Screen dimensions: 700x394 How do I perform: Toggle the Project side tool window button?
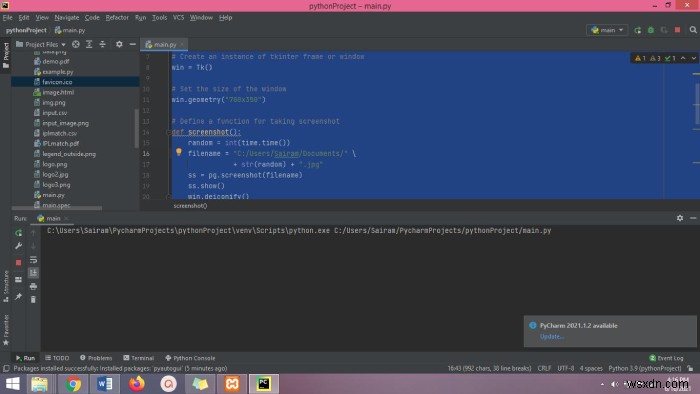[x=6, y=55]
